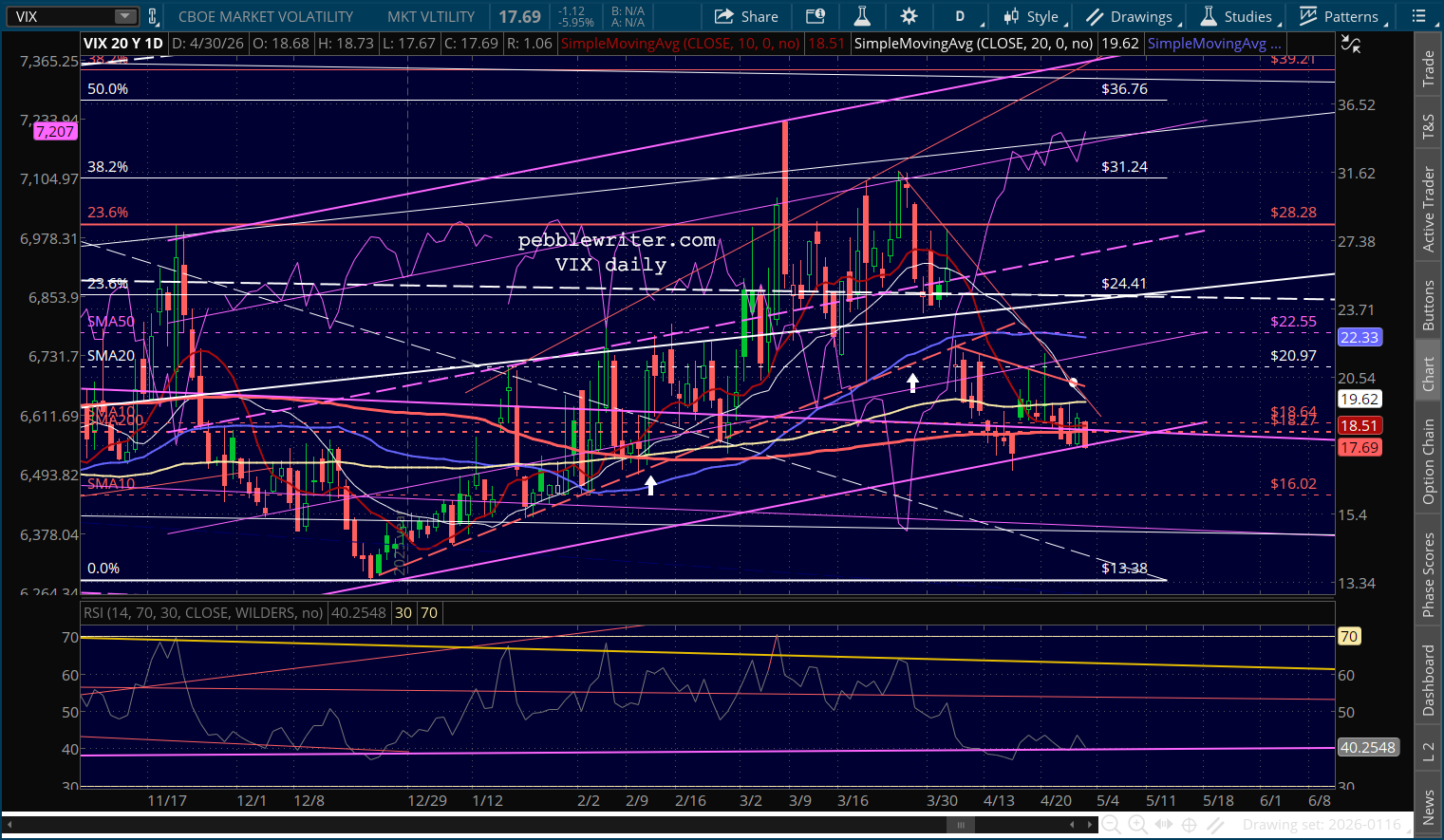Toggle the collapse chart arrows icon
This screenshot has height=840, width=1444.
1350,45
